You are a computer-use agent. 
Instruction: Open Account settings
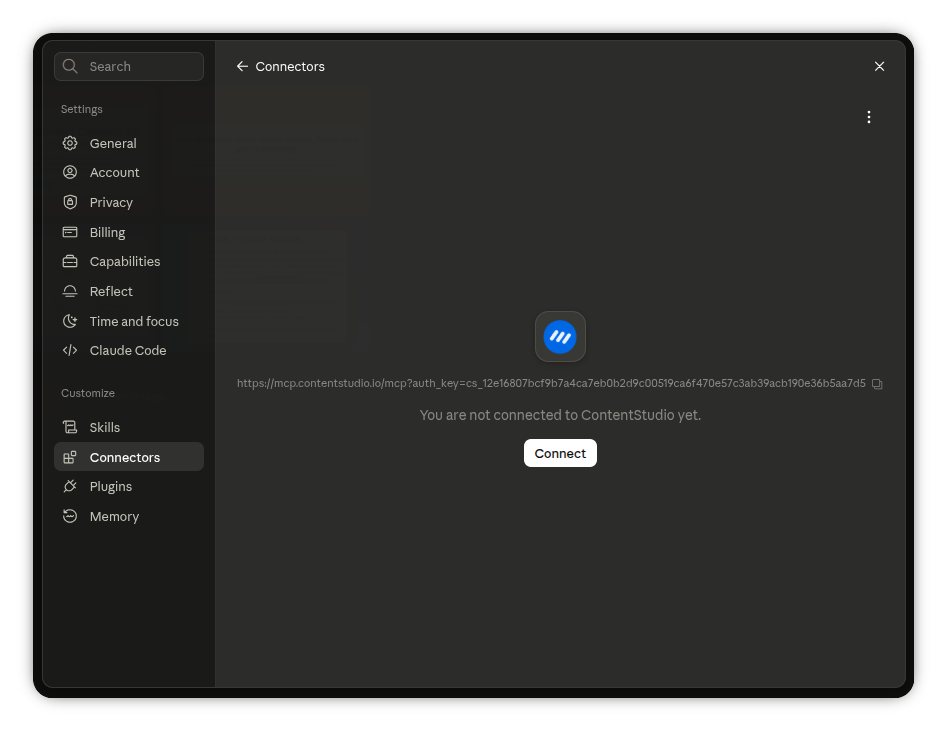(129, 173)
